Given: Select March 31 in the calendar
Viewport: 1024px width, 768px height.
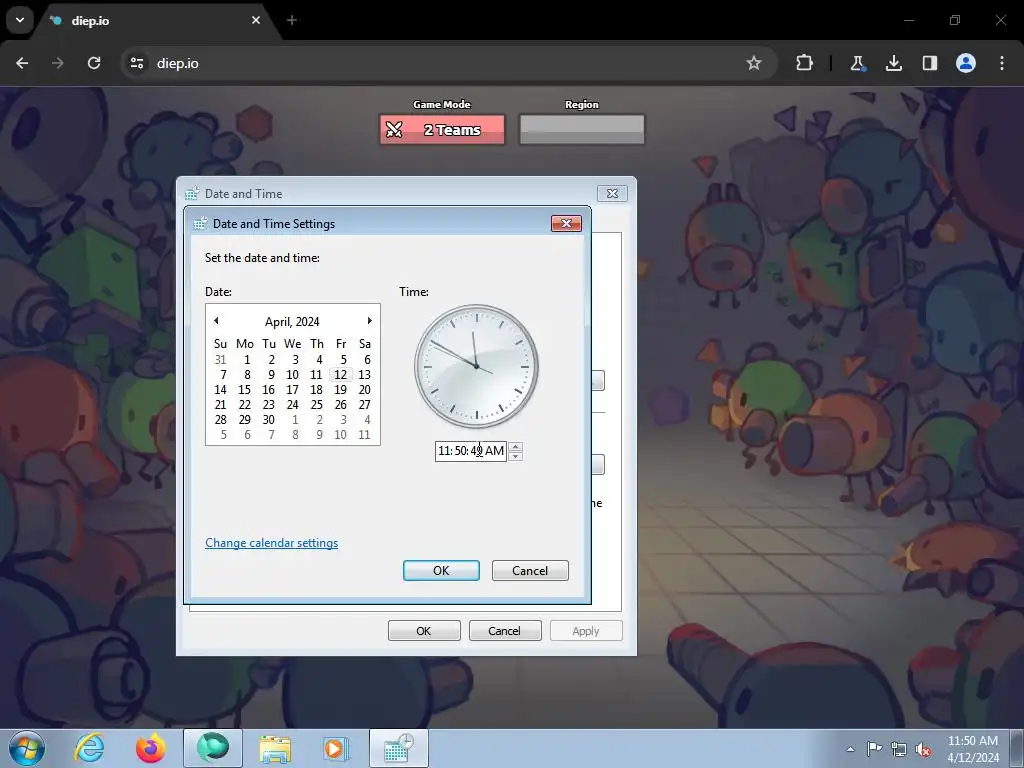Looking at the screenshot, I should [x=220, y=359].
